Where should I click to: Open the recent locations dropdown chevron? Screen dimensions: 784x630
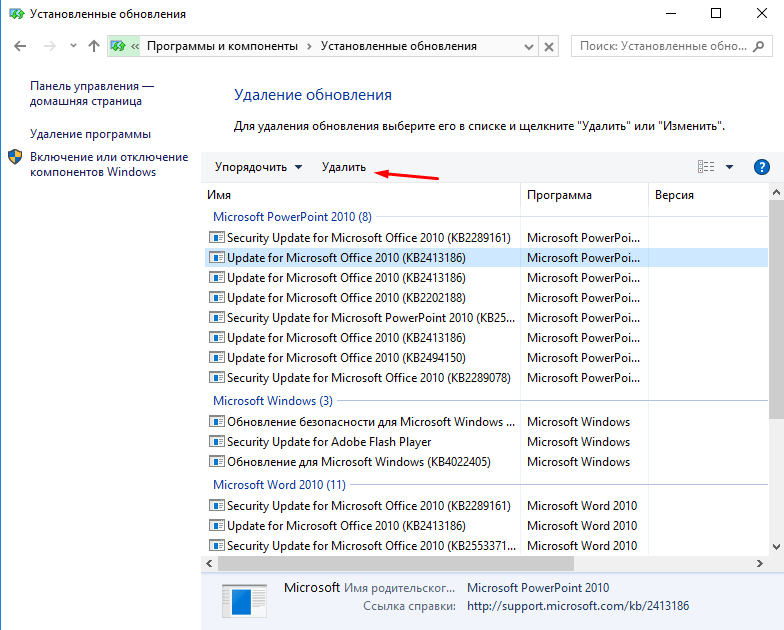tap(74, 46)
